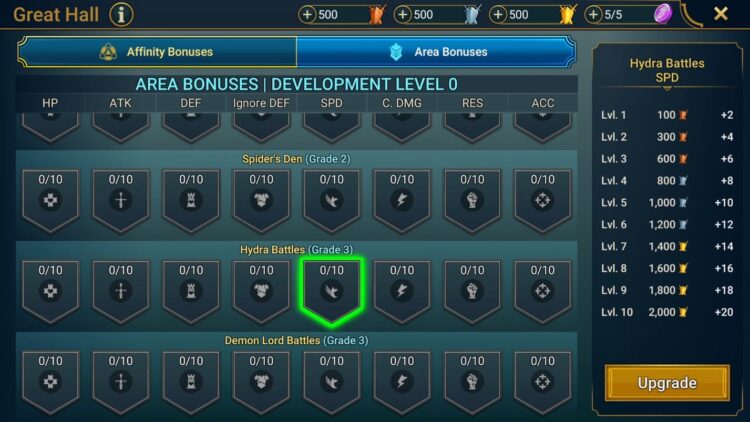Close the Great Hall window

point(720,14)
